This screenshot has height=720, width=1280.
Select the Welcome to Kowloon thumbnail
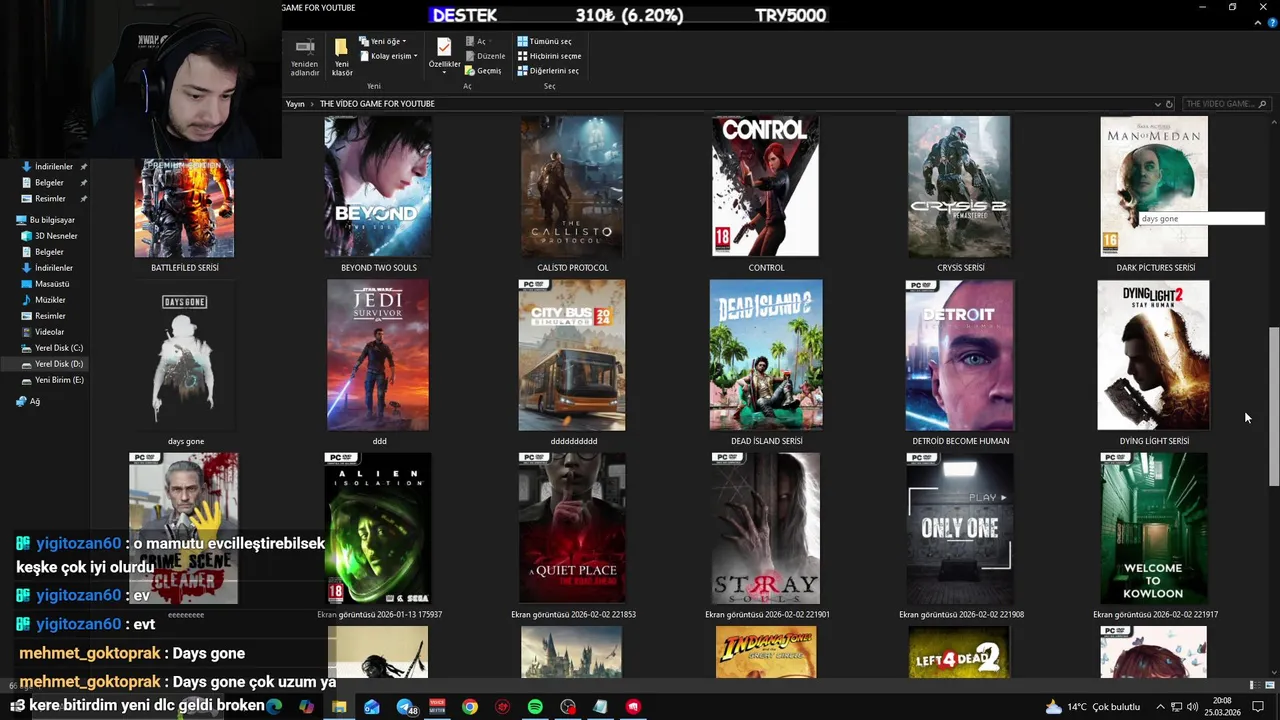tap(1153, 528)
